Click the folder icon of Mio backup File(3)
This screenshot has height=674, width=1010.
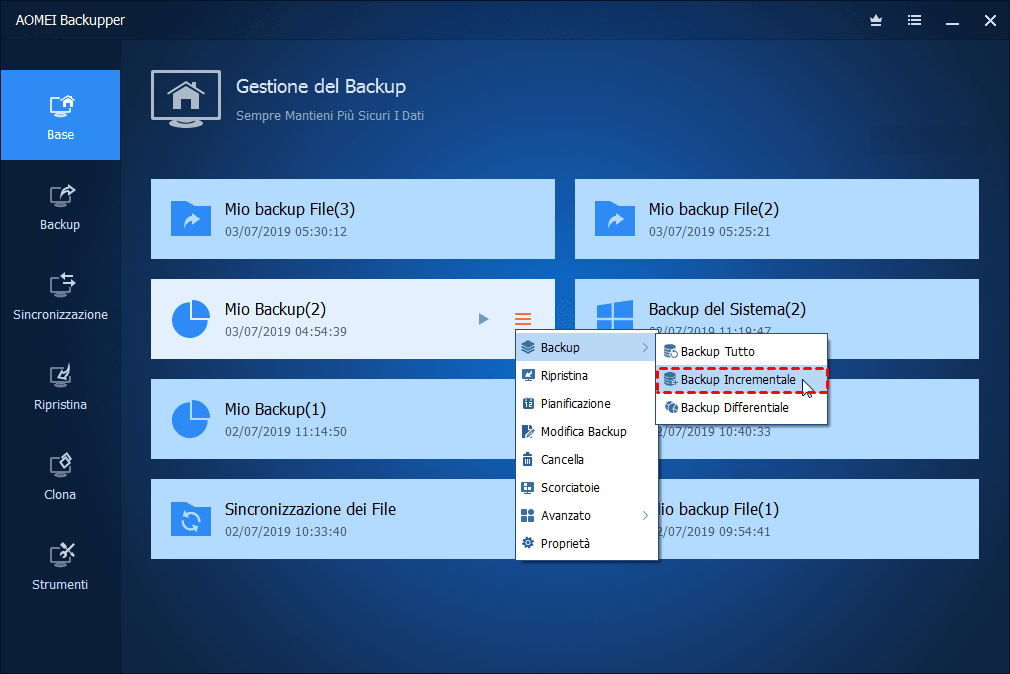point(191,218)
